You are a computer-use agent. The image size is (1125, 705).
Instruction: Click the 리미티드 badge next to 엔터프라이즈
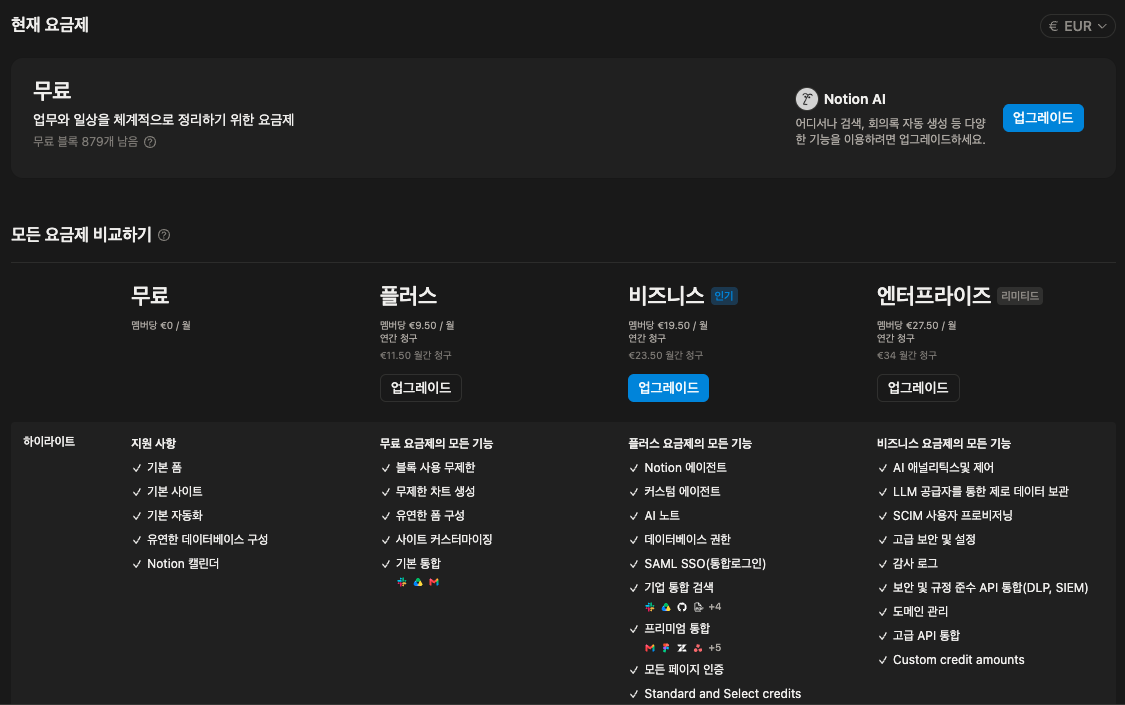coord(1020,295)
